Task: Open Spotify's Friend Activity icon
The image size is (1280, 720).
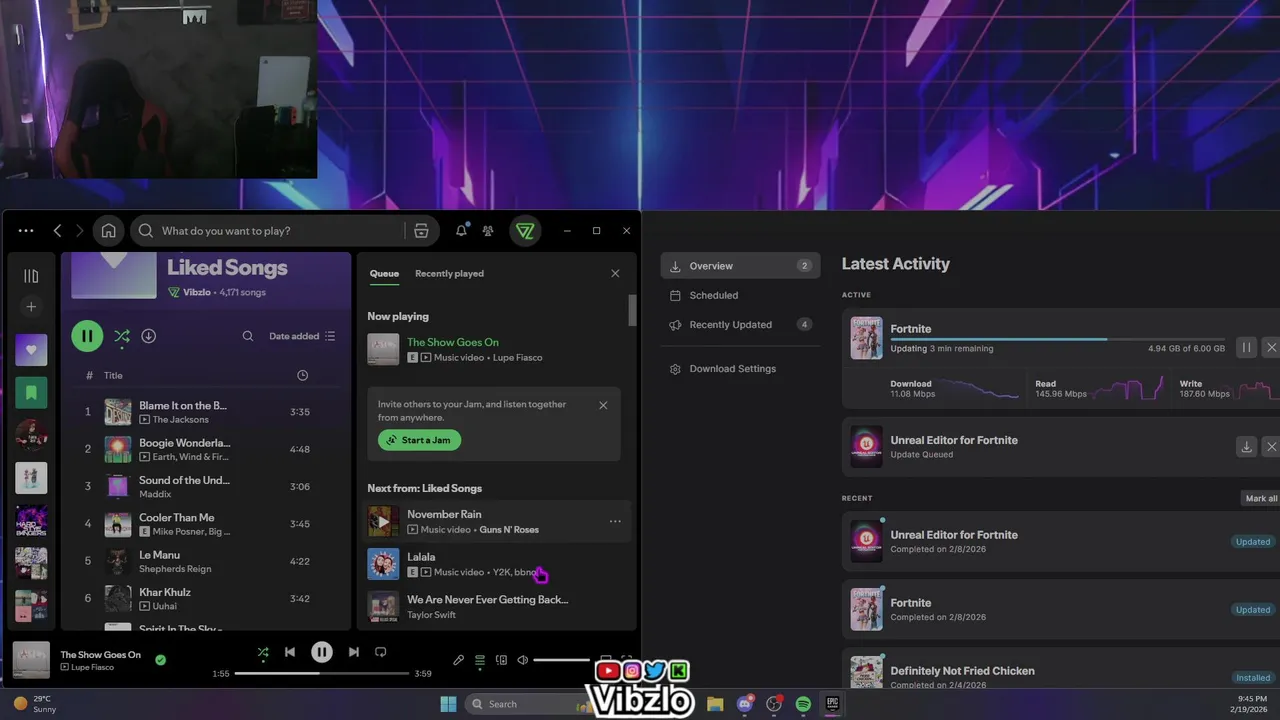Action: point(488,231)
